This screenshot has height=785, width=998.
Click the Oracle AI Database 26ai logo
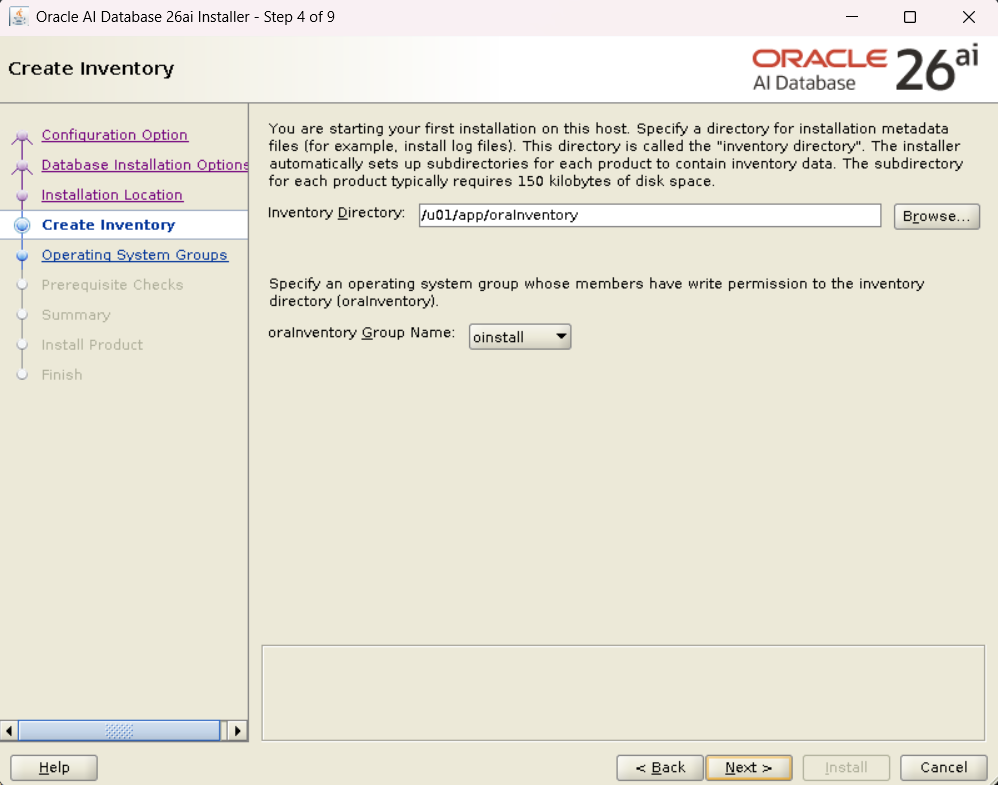[865, 69]
